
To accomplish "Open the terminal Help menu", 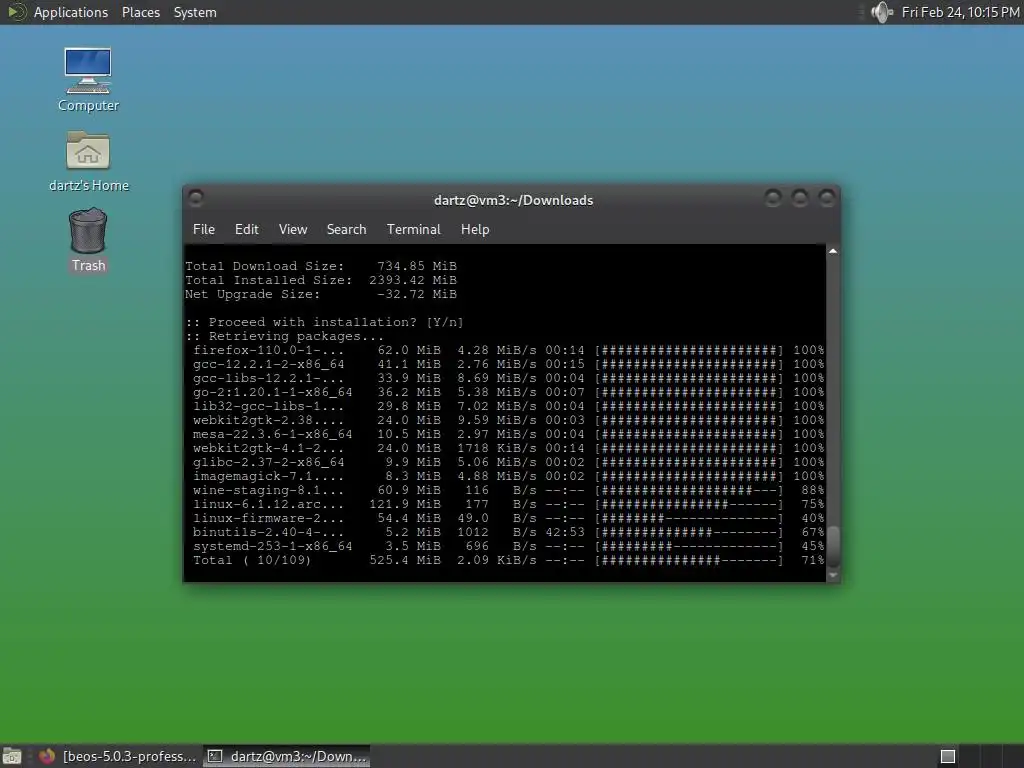I will tap(475, 229).
